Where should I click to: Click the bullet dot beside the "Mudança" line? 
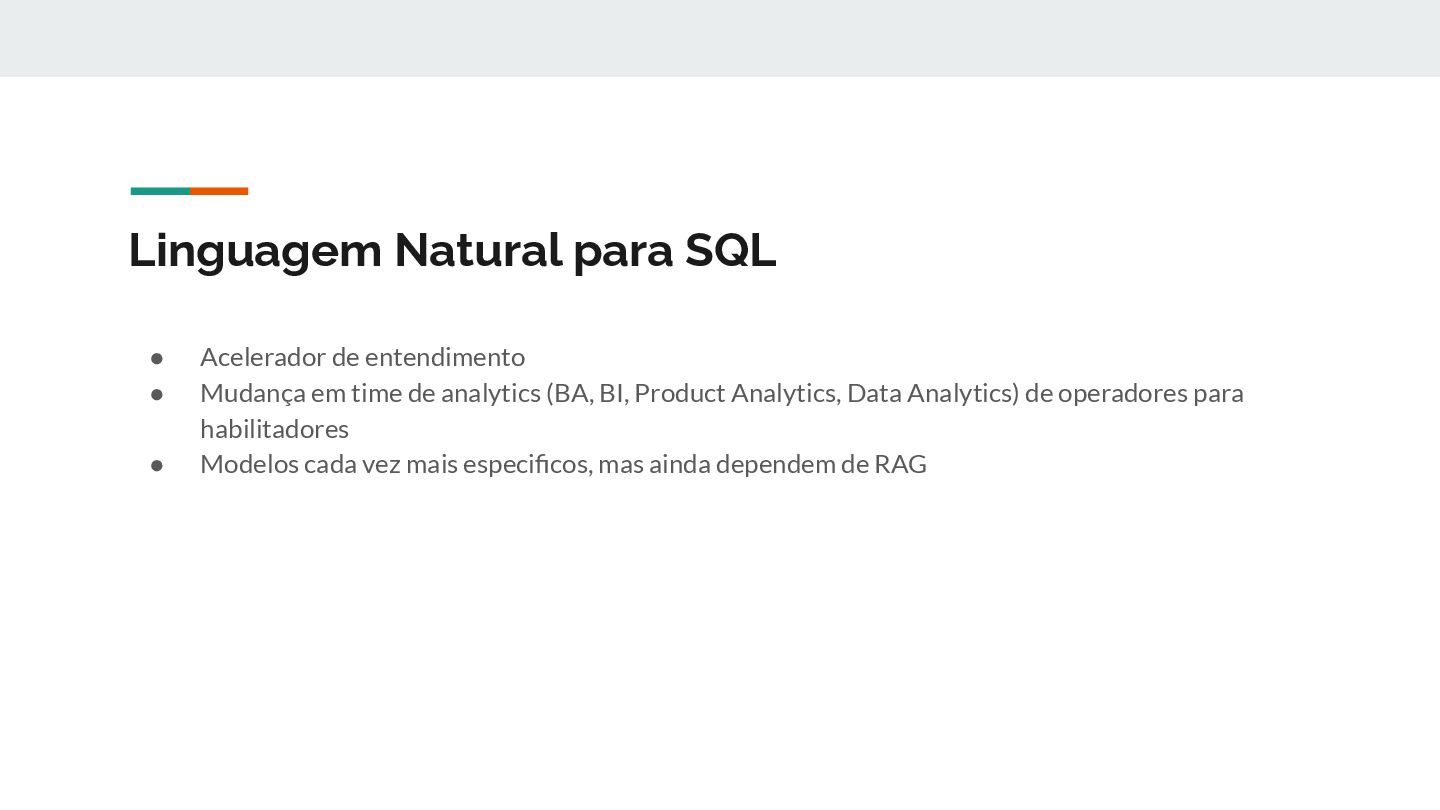tap(157, 394)
